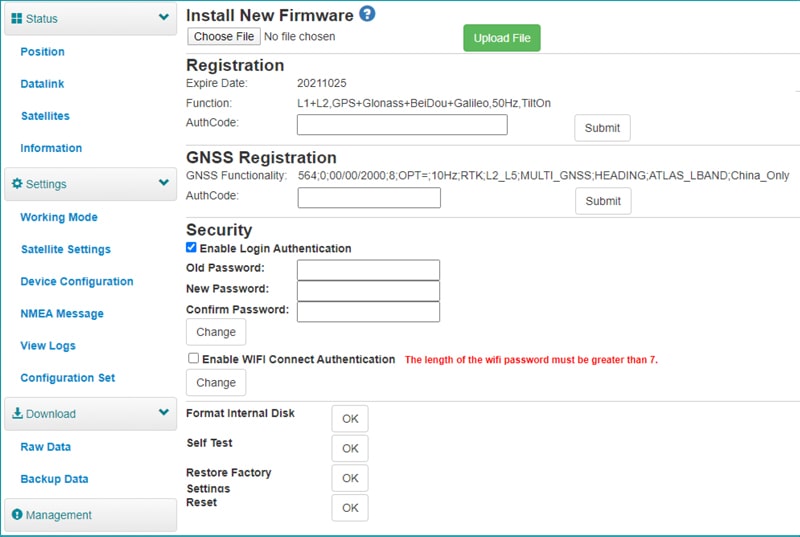Click Choose File to select firmware
Image resolution: width=800 pixels, height=537 pixels.
[224, 37]
